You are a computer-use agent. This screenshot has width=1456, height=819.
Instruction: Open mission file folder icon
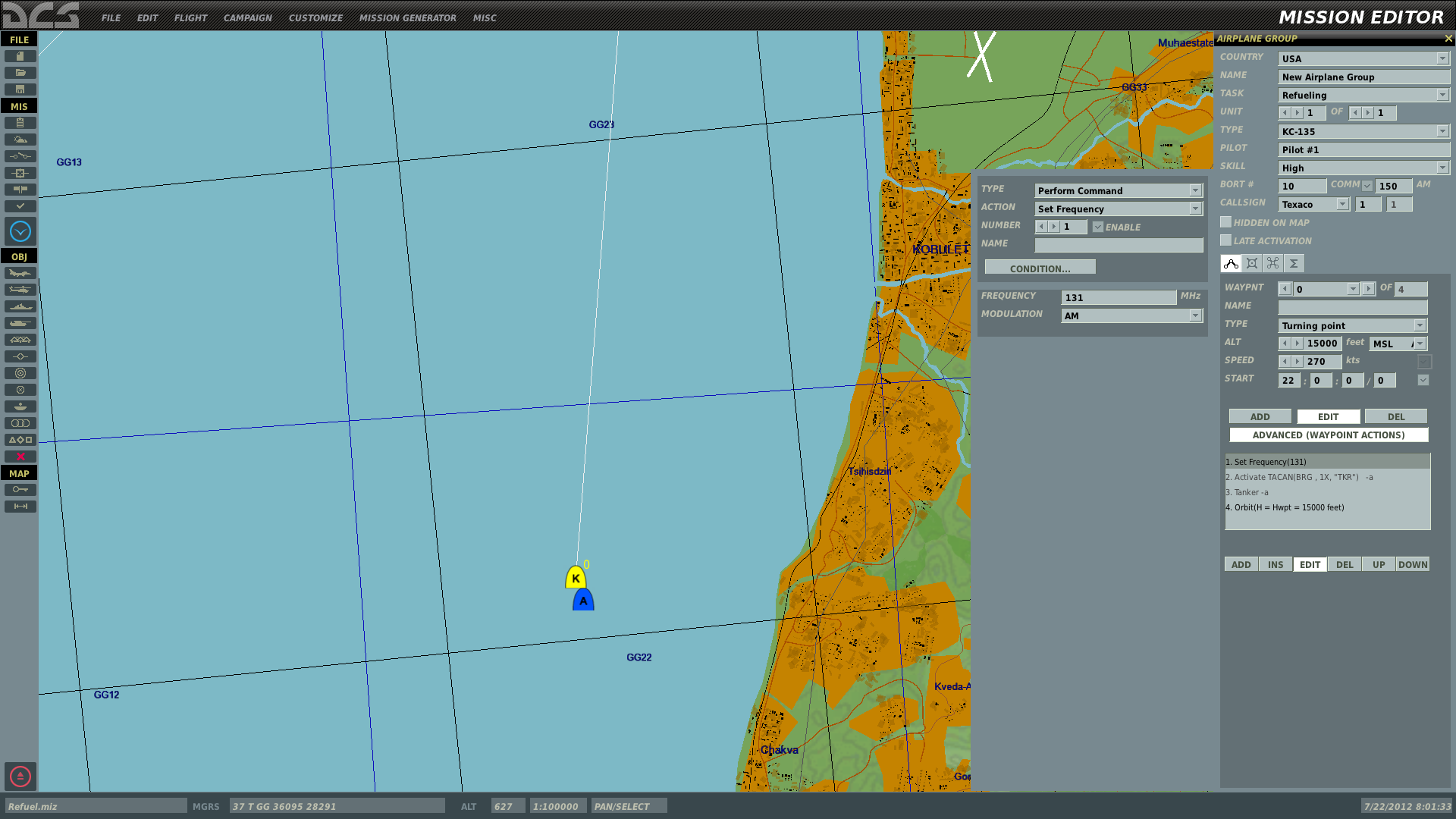(20, 73)
